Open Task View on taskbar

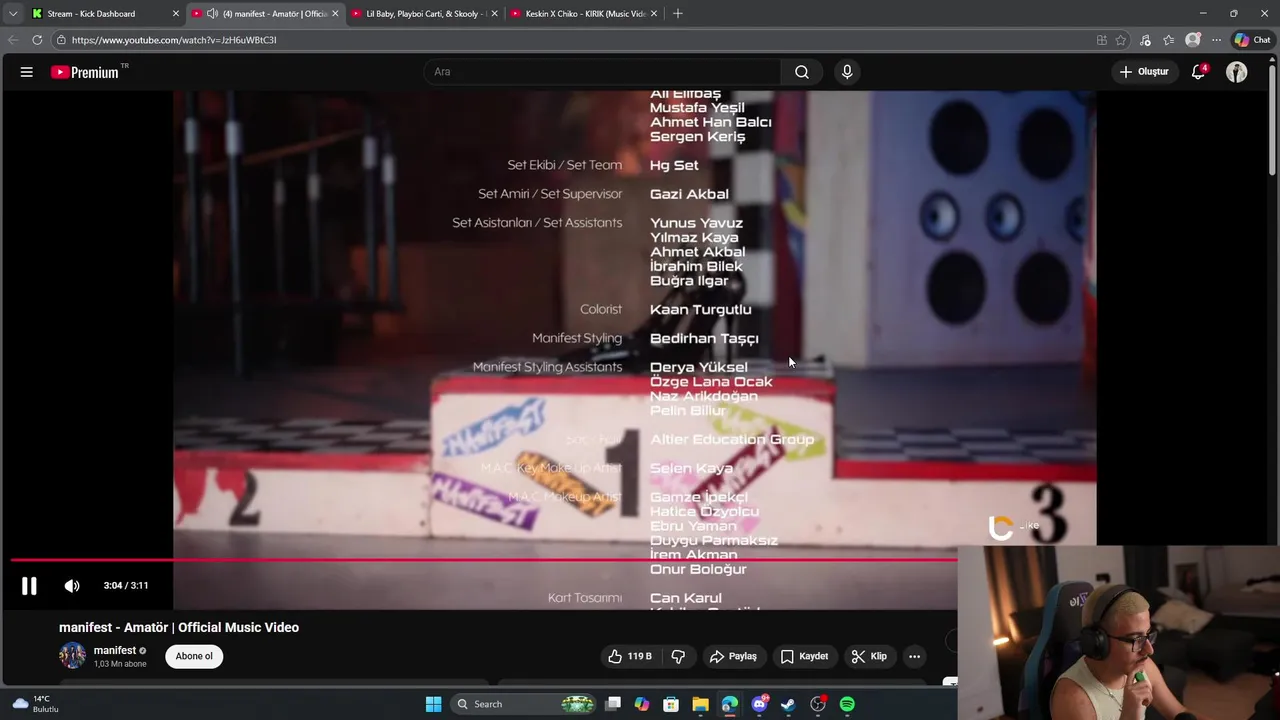pos(613,704)
